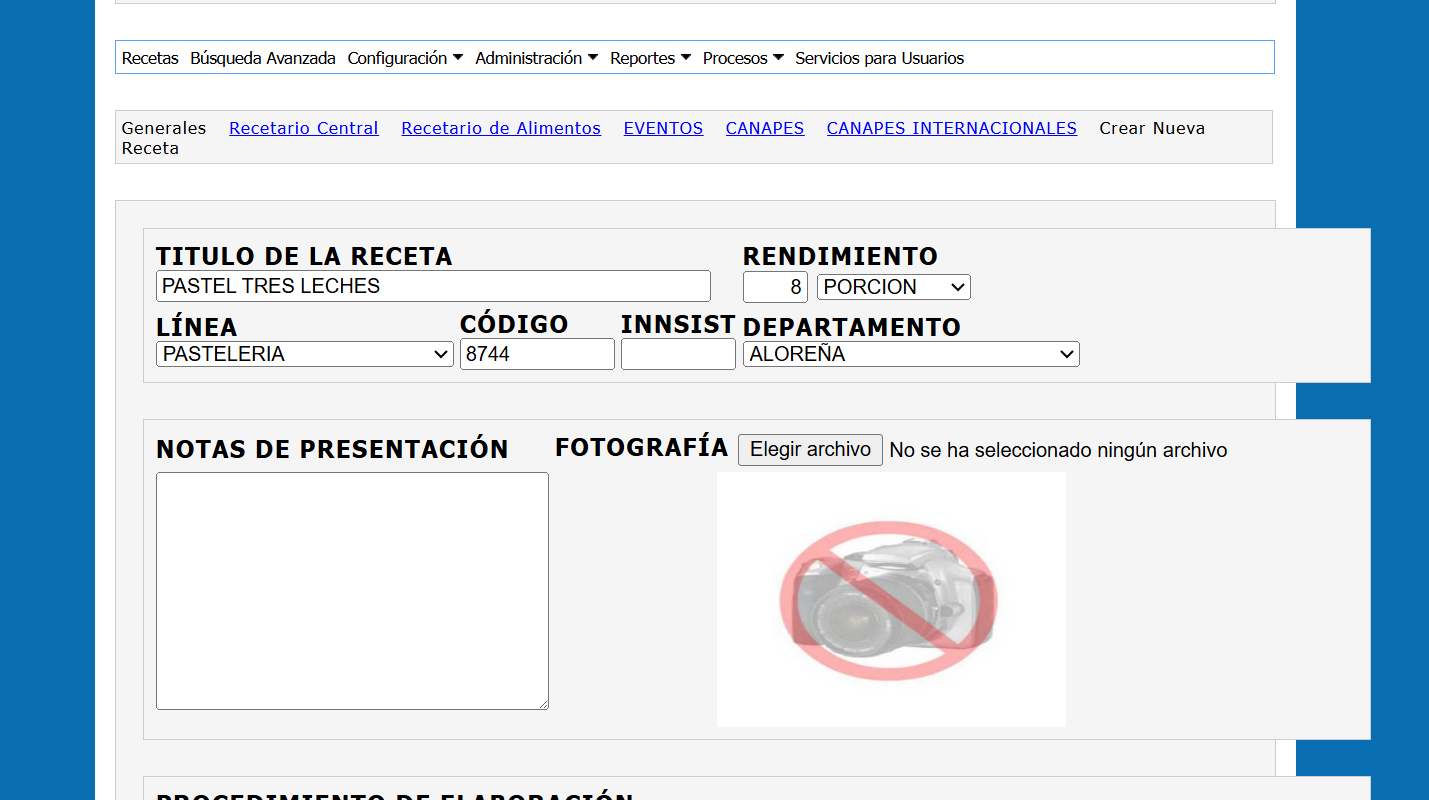The width and height of the screenshot is (1429, 800).
Task: Expand the Procesos menu
Action: coord(742,58)
